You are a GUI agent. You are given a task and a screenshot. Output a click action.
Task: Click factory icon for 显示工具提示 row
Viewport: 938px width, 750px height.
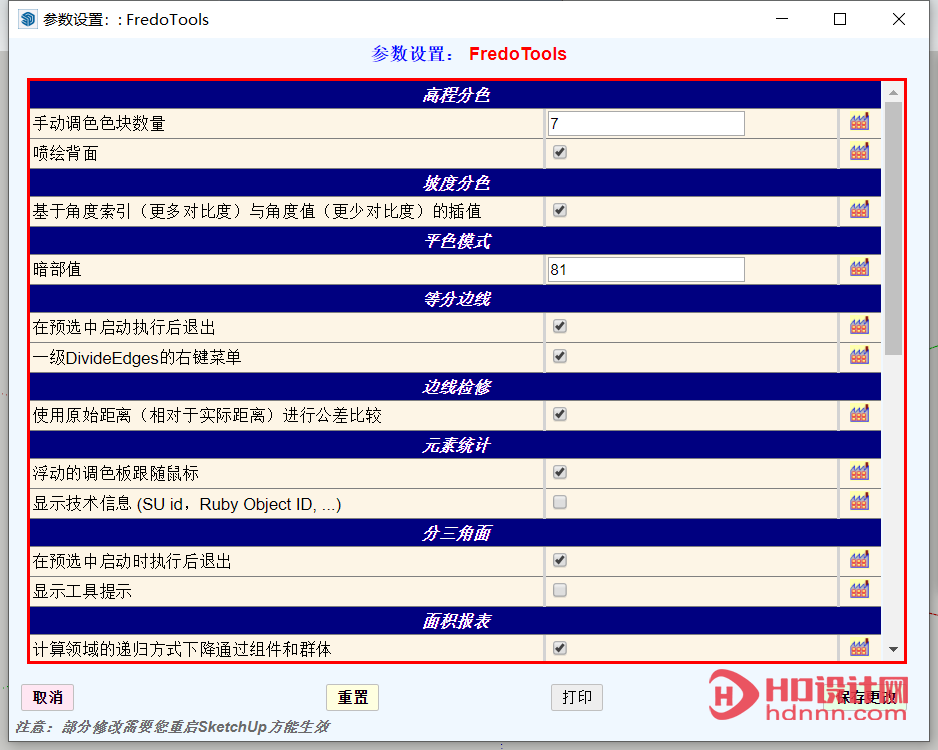(859, 590)
